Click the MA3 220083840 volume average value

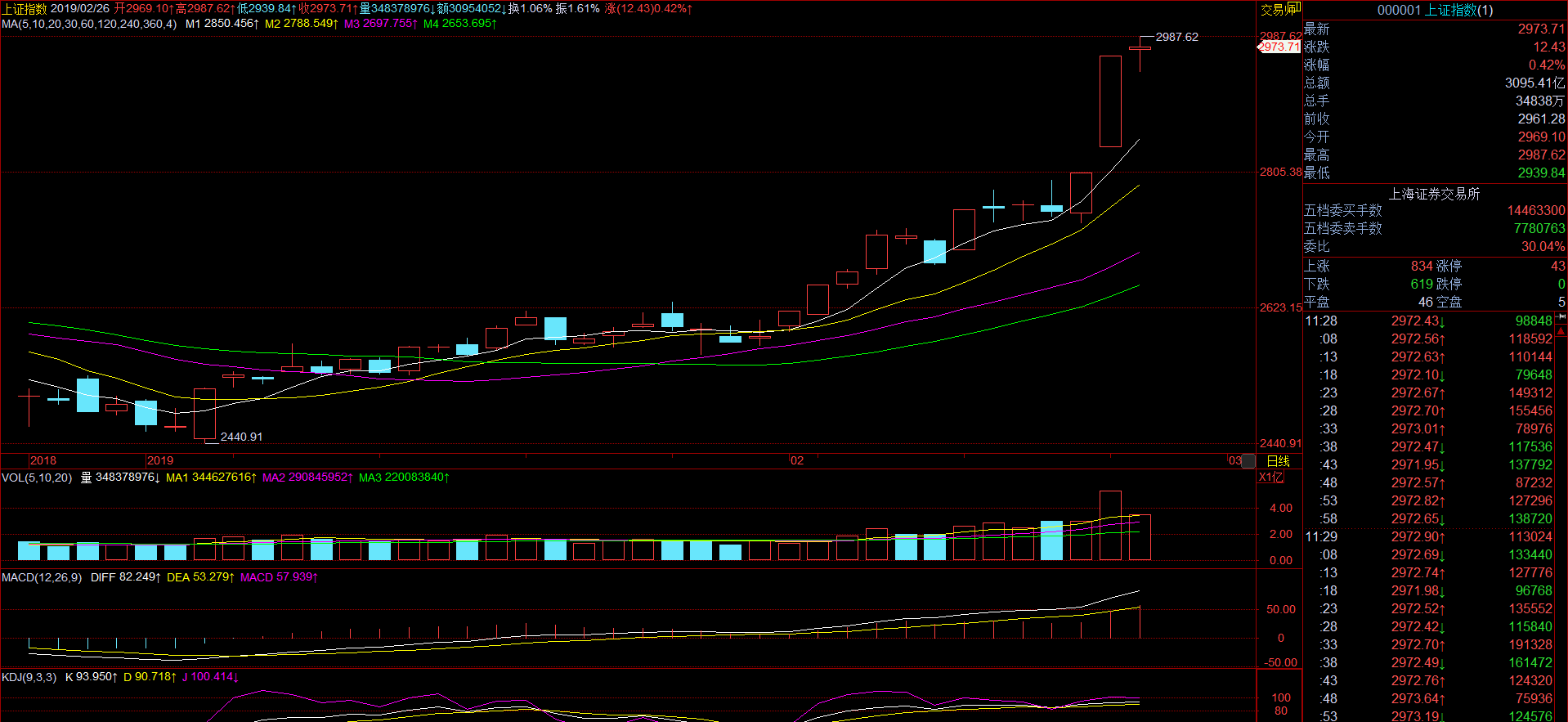[405, 478]
